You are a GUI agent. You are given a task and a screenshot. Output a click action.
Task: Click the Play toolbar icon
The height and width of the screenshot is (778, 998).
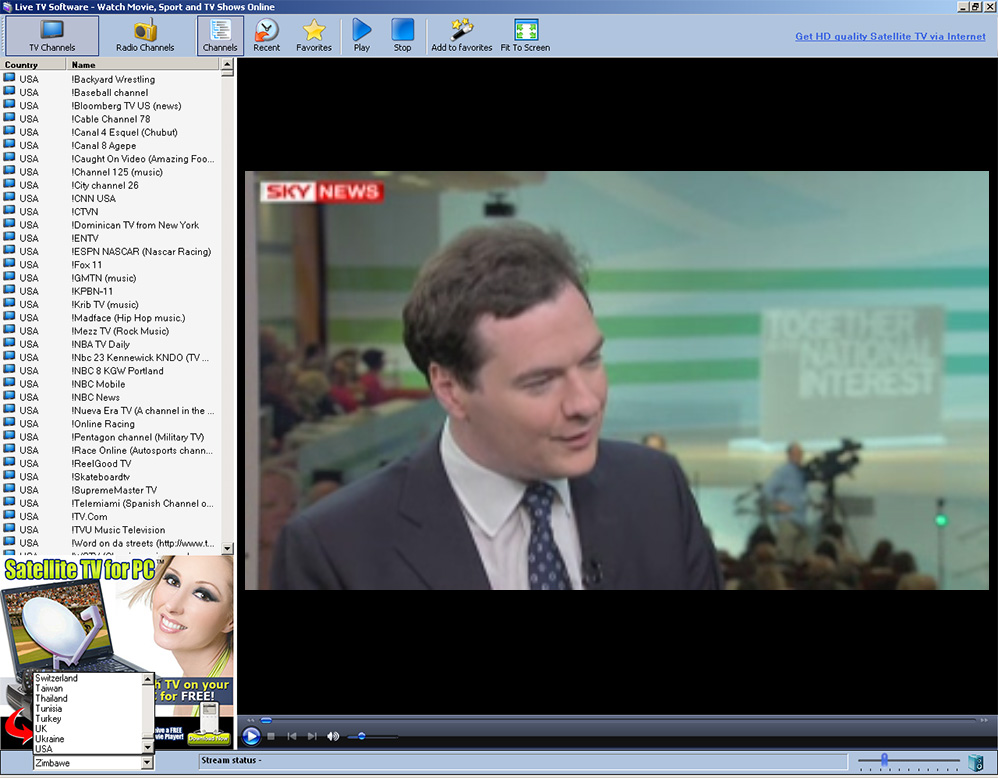[362, 36]
